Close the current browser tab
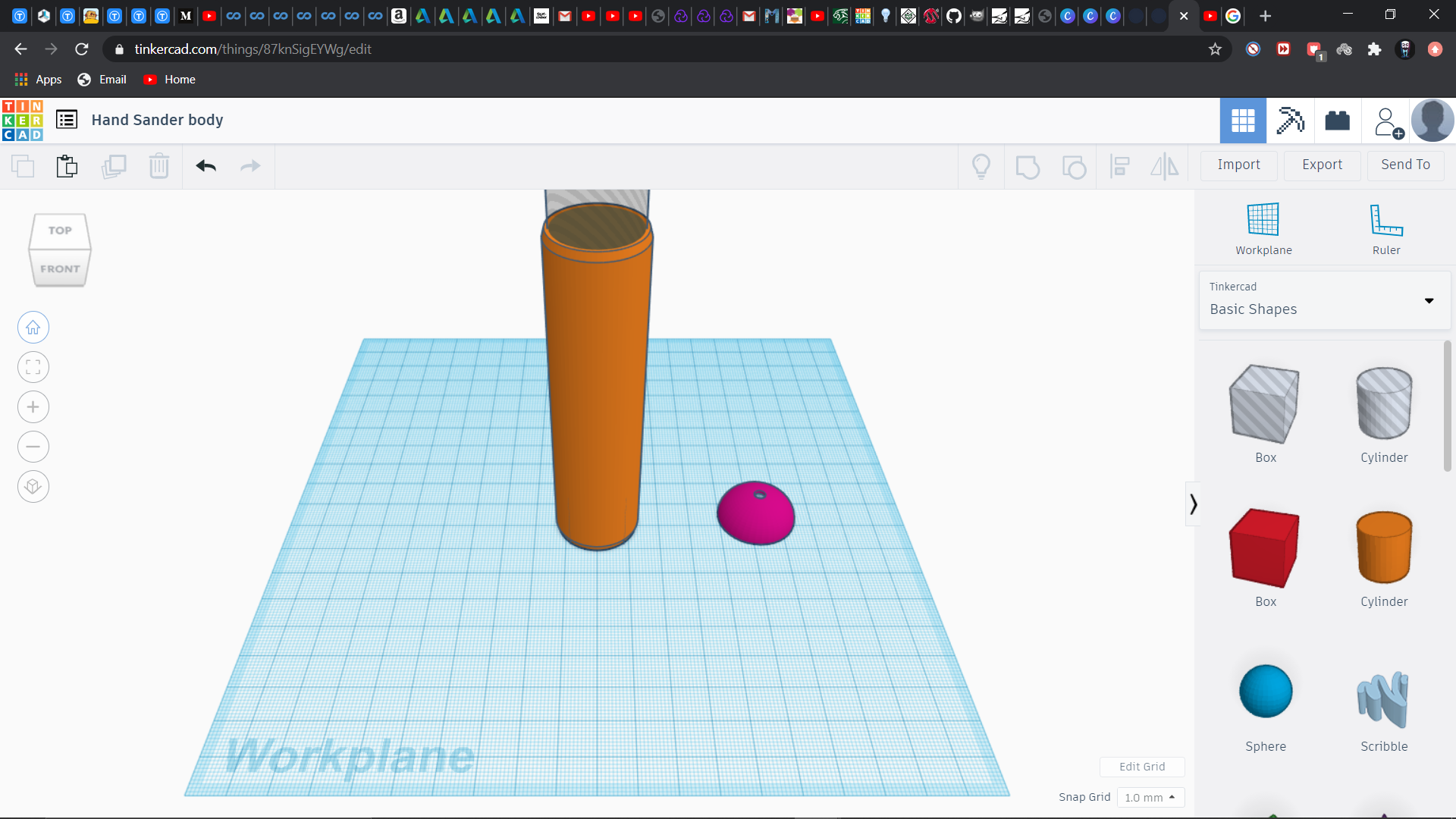Screen dimensions: 1456x819 tap(1184, 16)
